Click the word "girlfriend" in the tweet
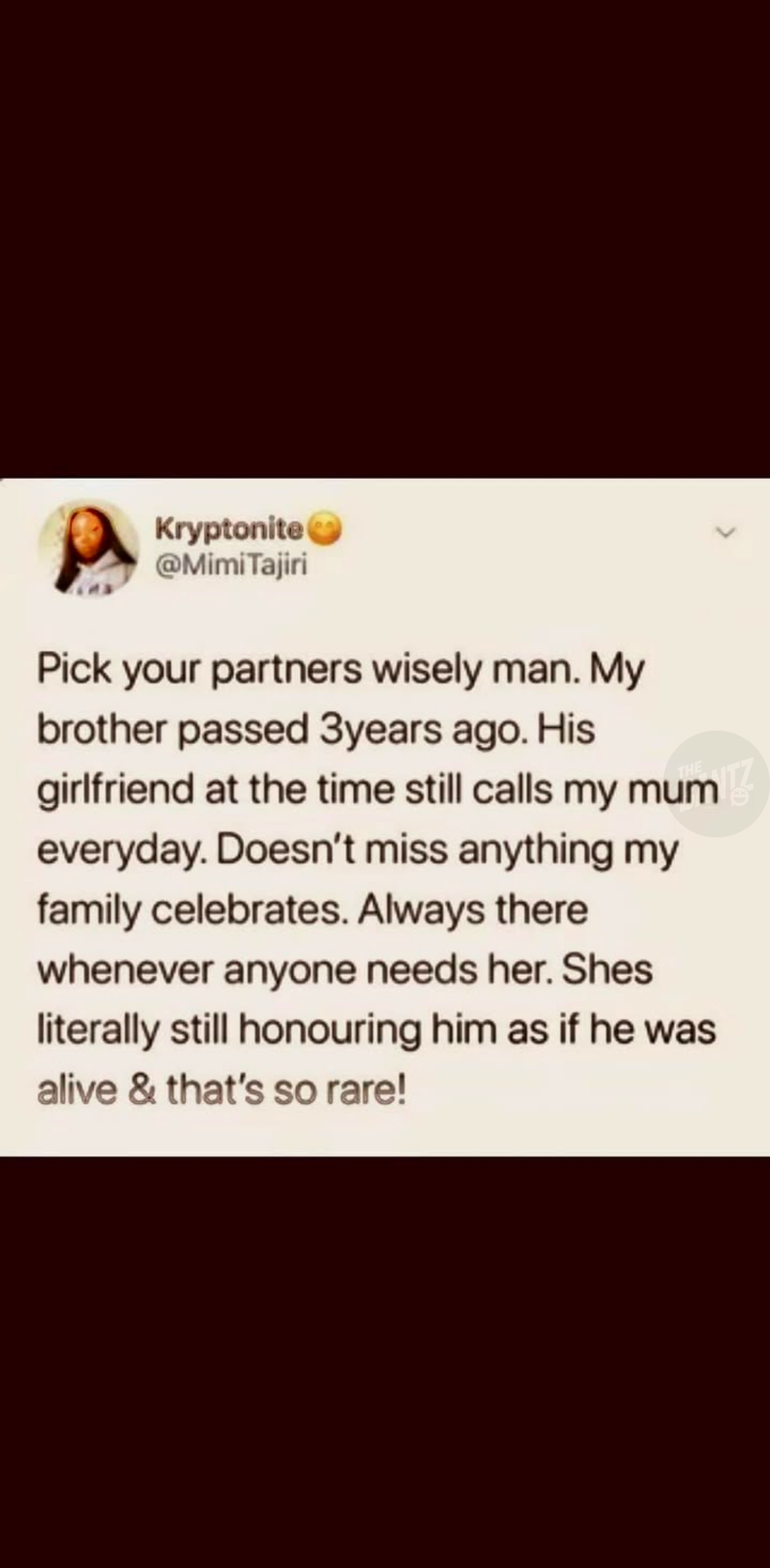The width and height of the screenshot is (770, 1568). pyautogui.click(x=115, y=790)
